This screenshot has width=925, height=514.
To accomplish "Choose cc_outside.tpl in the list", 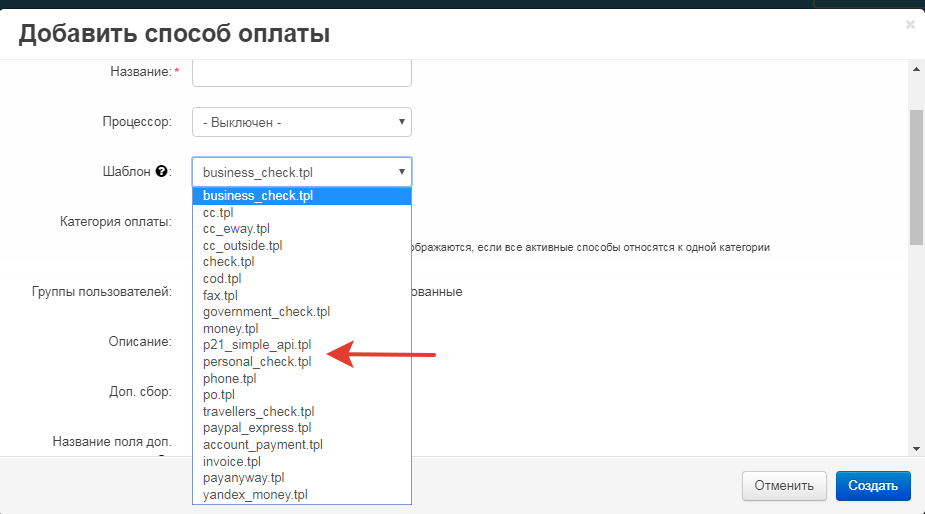I will (x=242, y=245).
